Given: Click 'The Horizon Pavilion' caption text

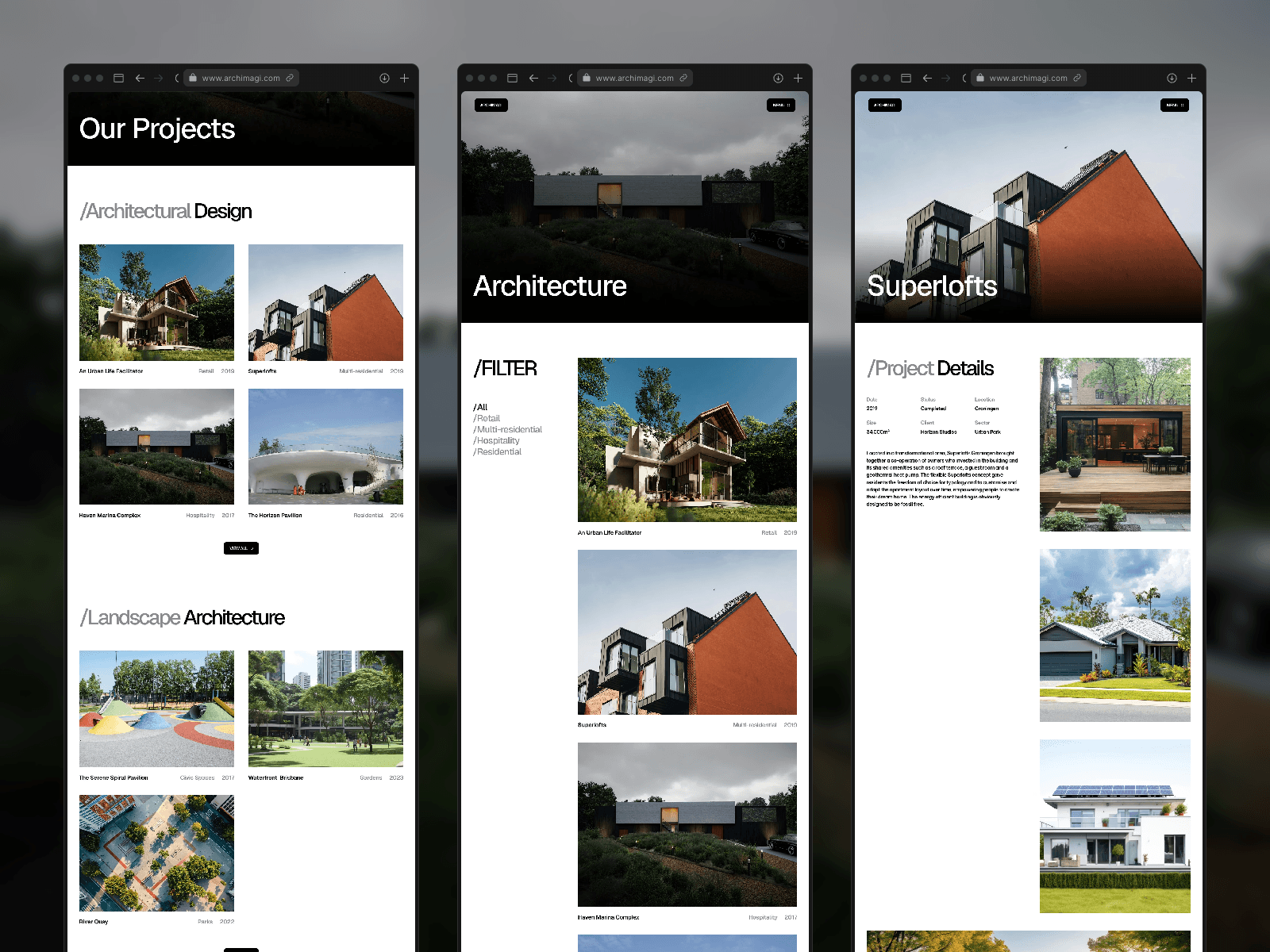Looking at the screenshot, I should tap(275, 516).
